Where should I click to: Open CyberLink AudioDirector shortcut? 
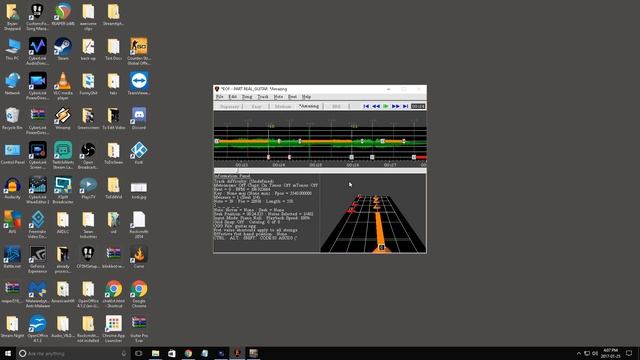pyautogui.click(x=37, y=51)
